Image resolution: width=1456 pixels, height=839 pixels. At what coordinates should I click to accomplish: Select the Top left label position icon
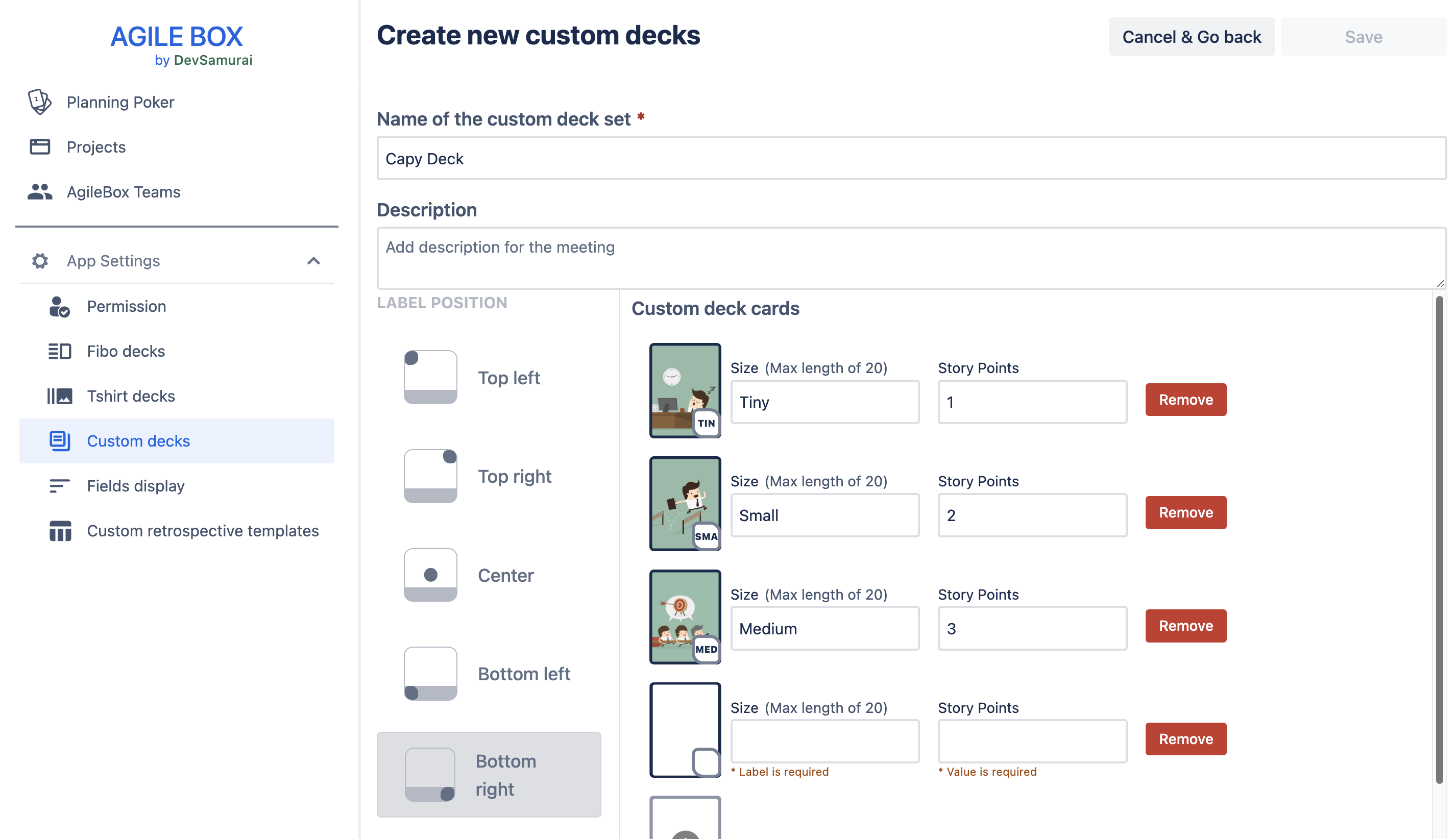[x=430, y=377]
